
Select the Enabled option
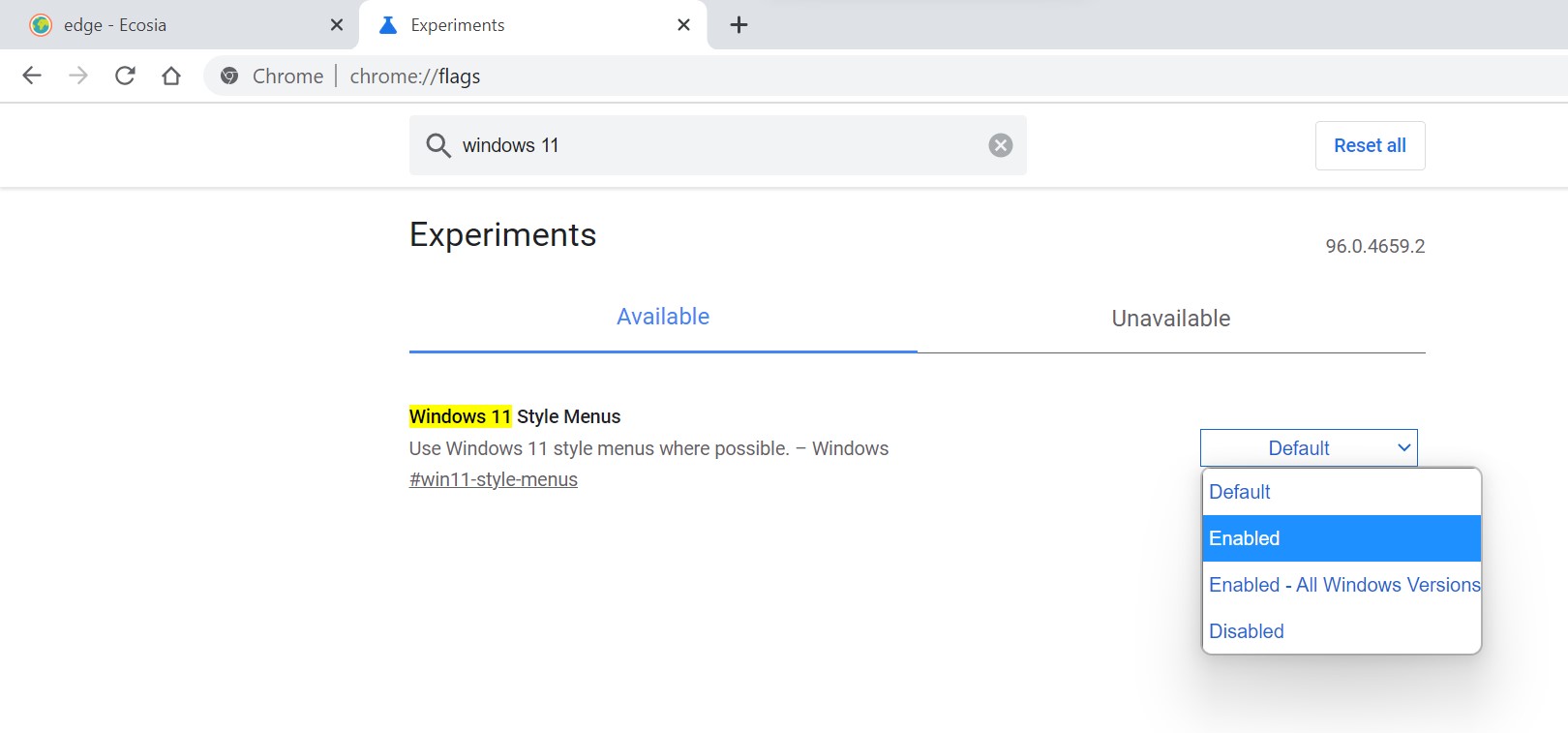[1342, 538]
